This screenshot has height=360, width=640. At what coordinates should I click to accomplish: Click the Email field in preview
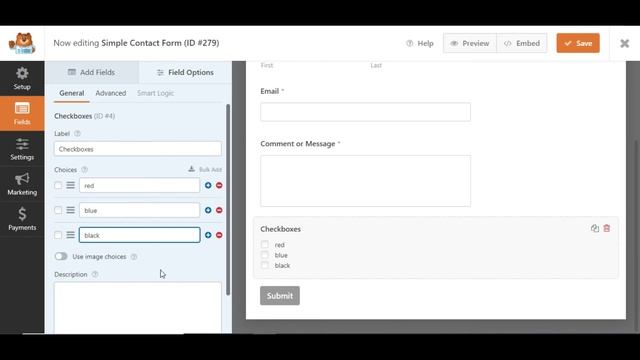(x=365, y=112)
